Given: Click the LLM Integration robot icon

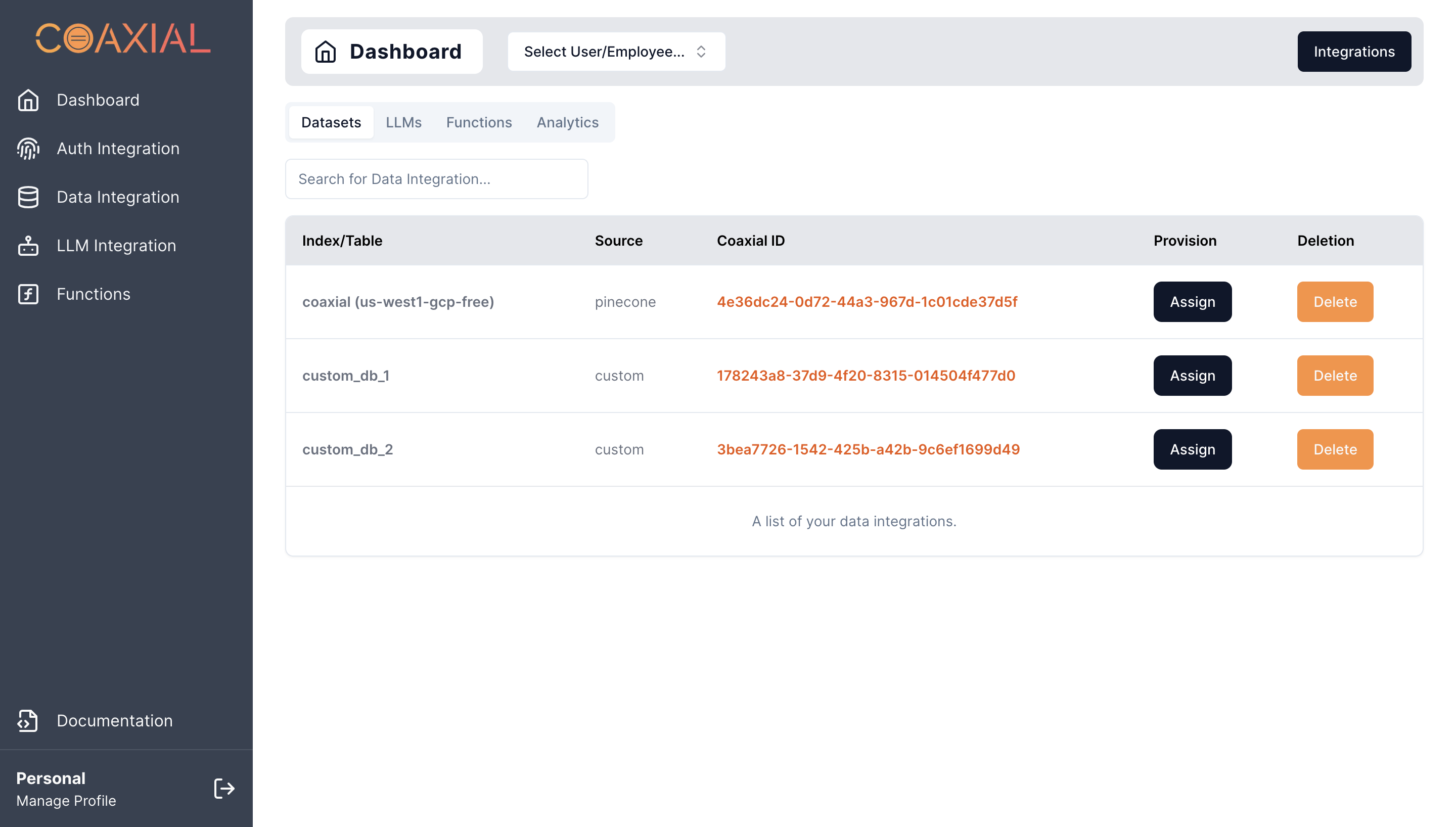Looking at the screenshot, I should coord(28,245).
